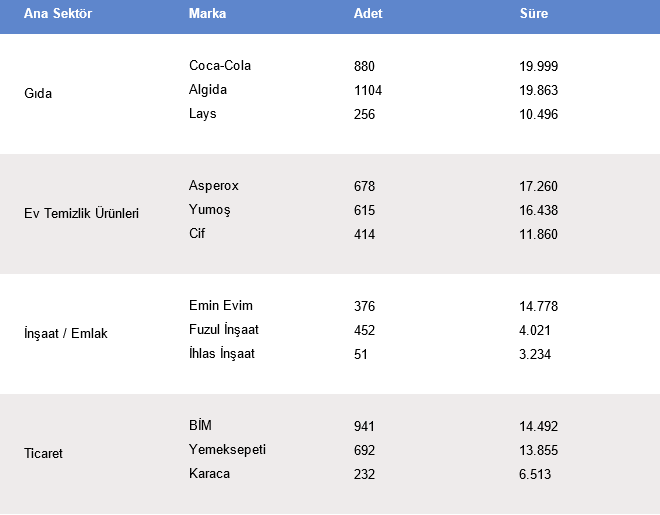The image size is (660, 515).
Task: Select the Adet value 1104
Action: coord(368,90)
